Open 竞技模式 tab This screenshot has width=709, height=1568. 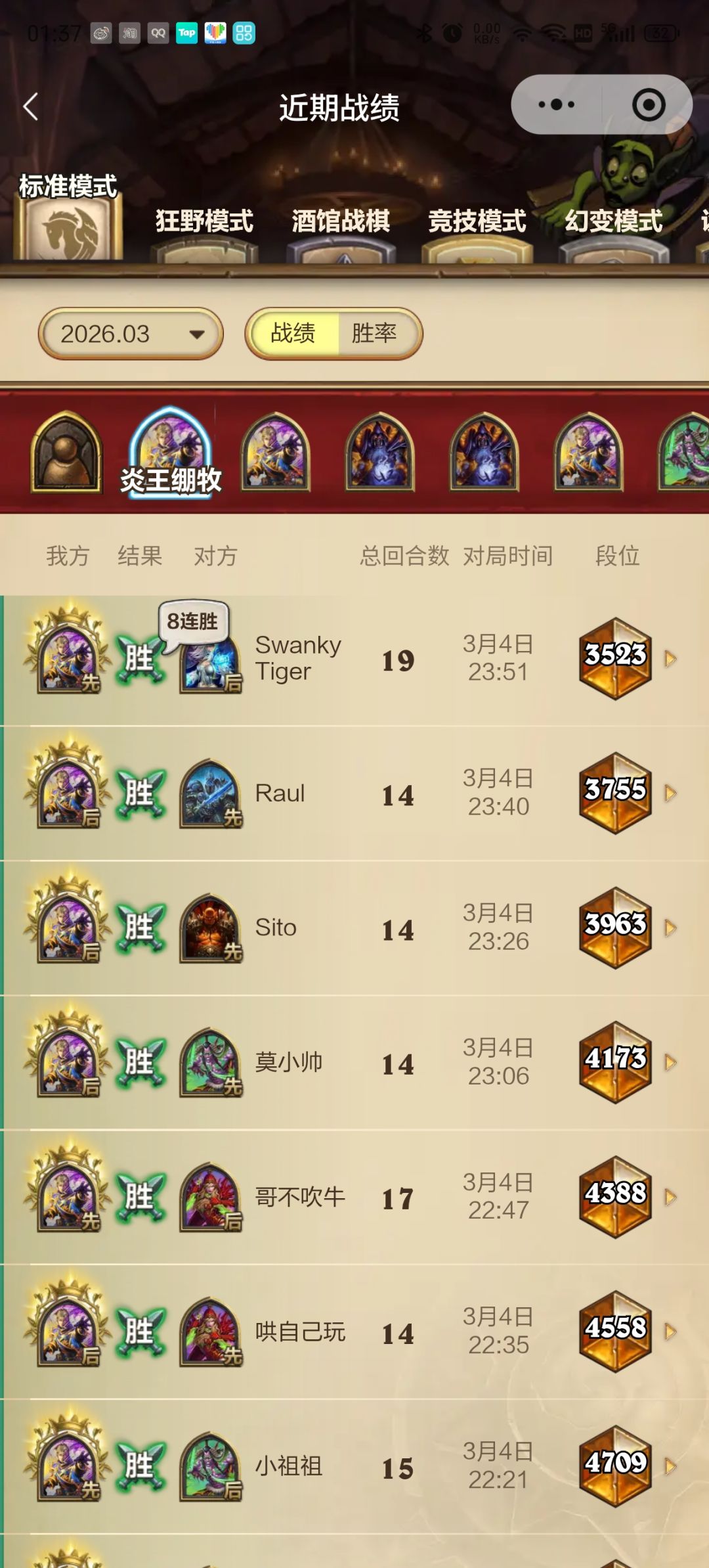[477, 221]
